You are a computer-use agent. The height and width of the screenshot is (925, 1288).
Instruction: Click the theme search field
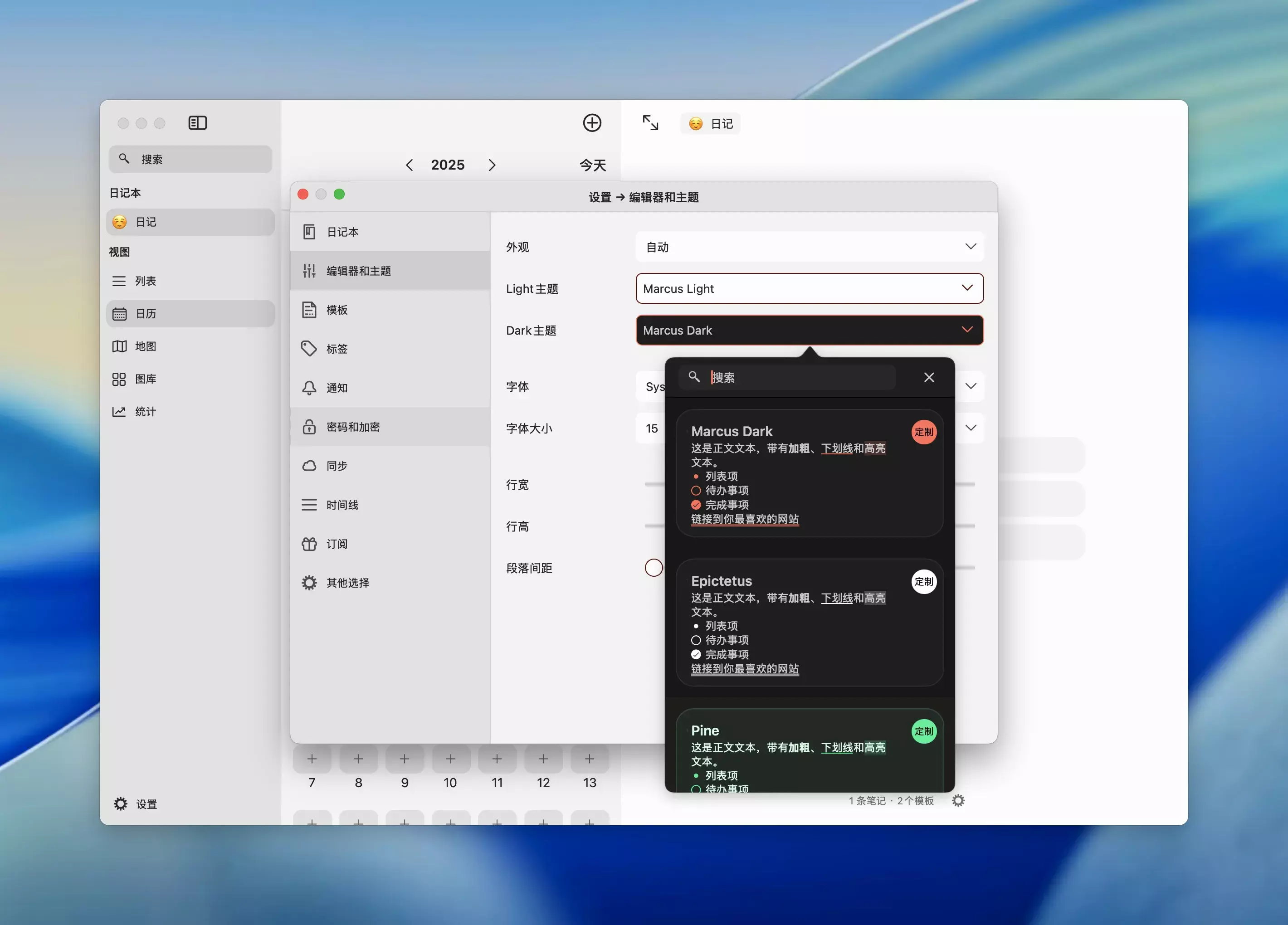click(x=795, y=378)
